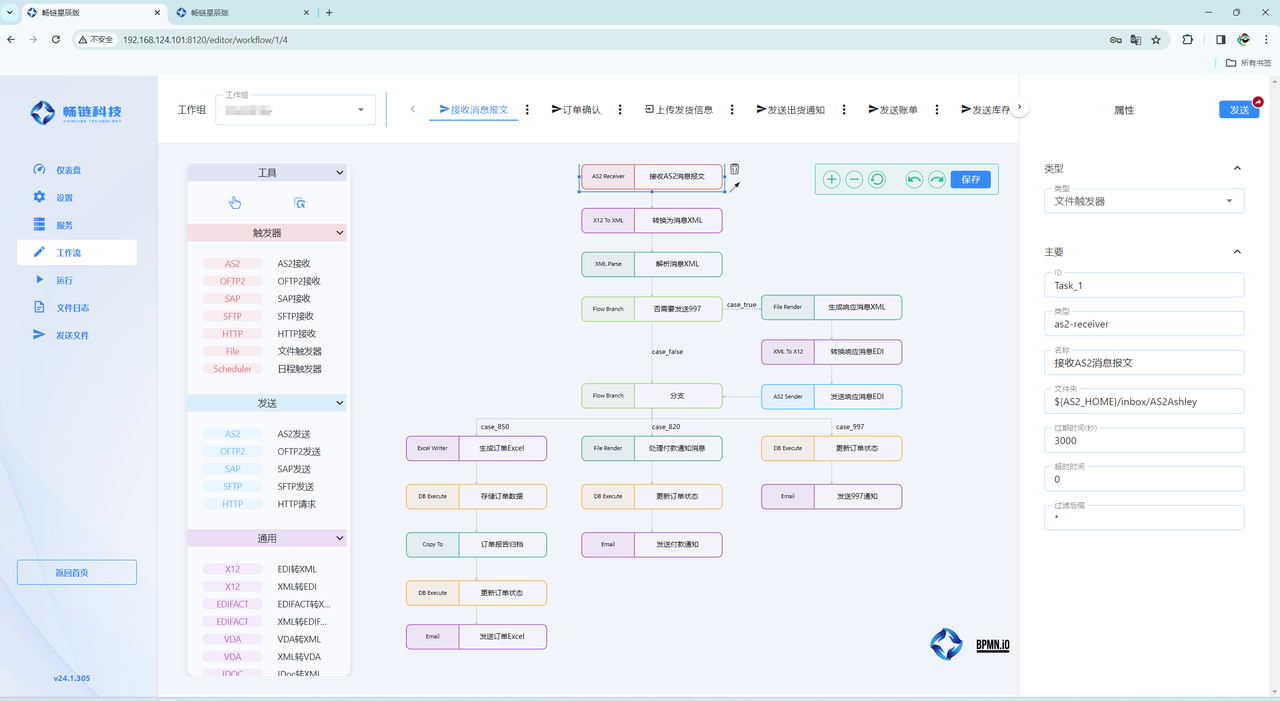
Task: Collapse the 主要 properties section
Action: tap(1237, 252)
